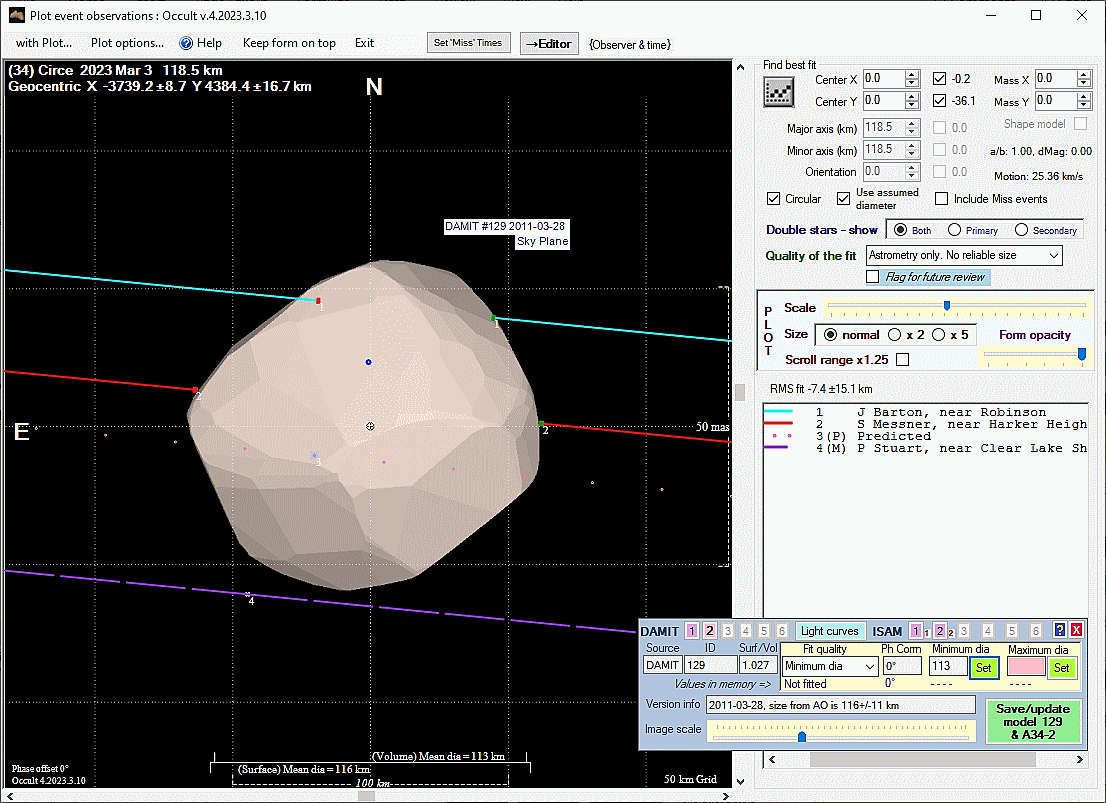This screenshot has height=803, width=1106.
Task: Select ISAM model number 2
Action: [x=940, y=631]
